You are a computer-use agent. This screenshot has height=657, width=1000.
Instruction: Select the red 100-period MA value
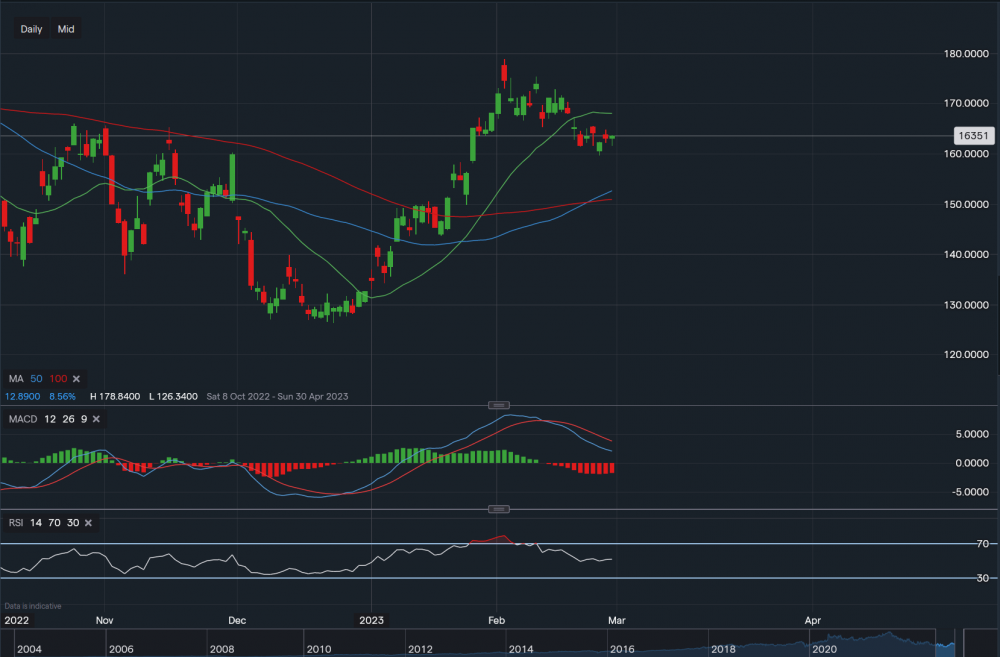(58, 379)
